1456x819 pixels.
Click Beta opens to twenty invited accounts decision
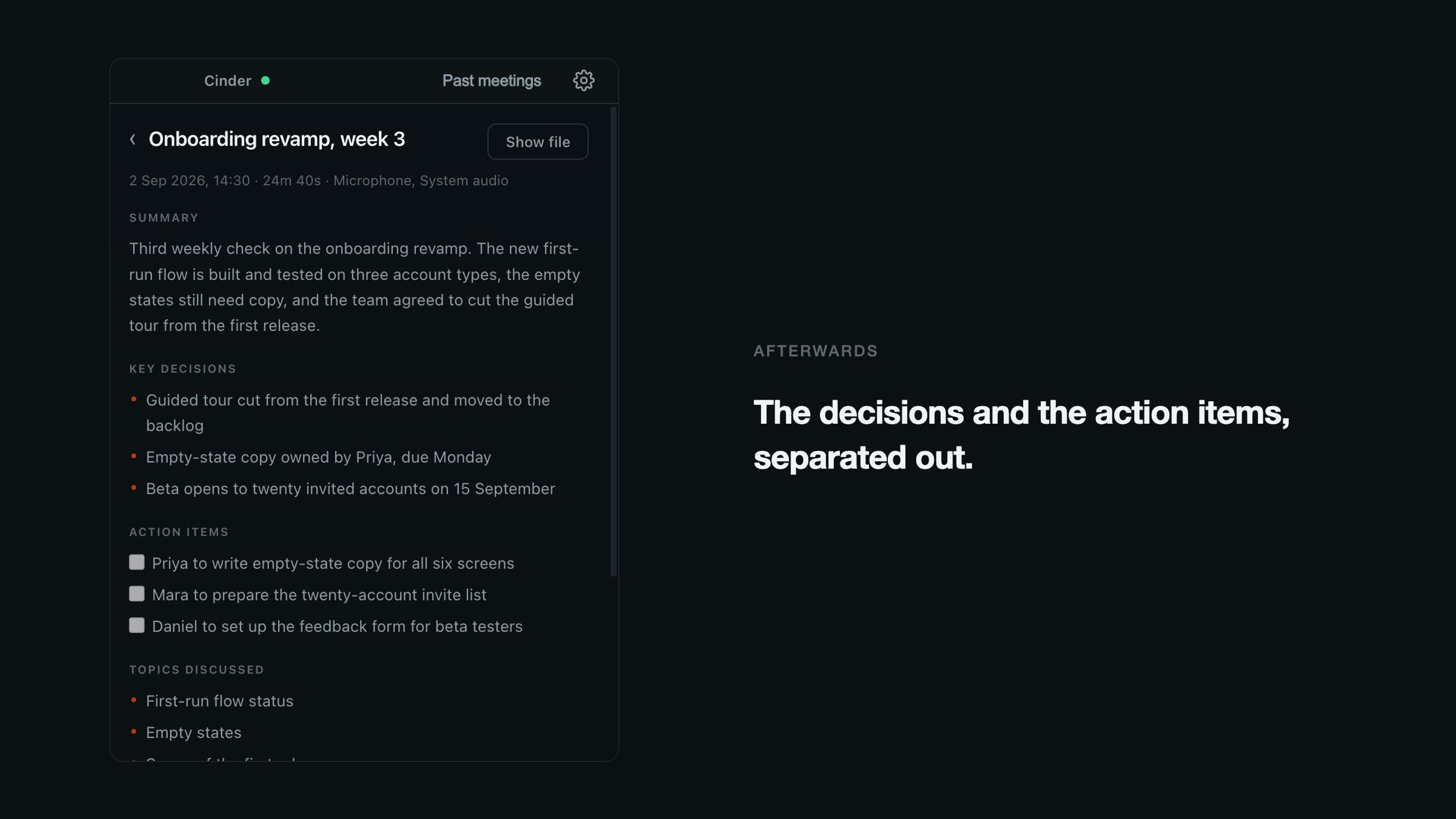pyautogui.click(x=350, y=489)
